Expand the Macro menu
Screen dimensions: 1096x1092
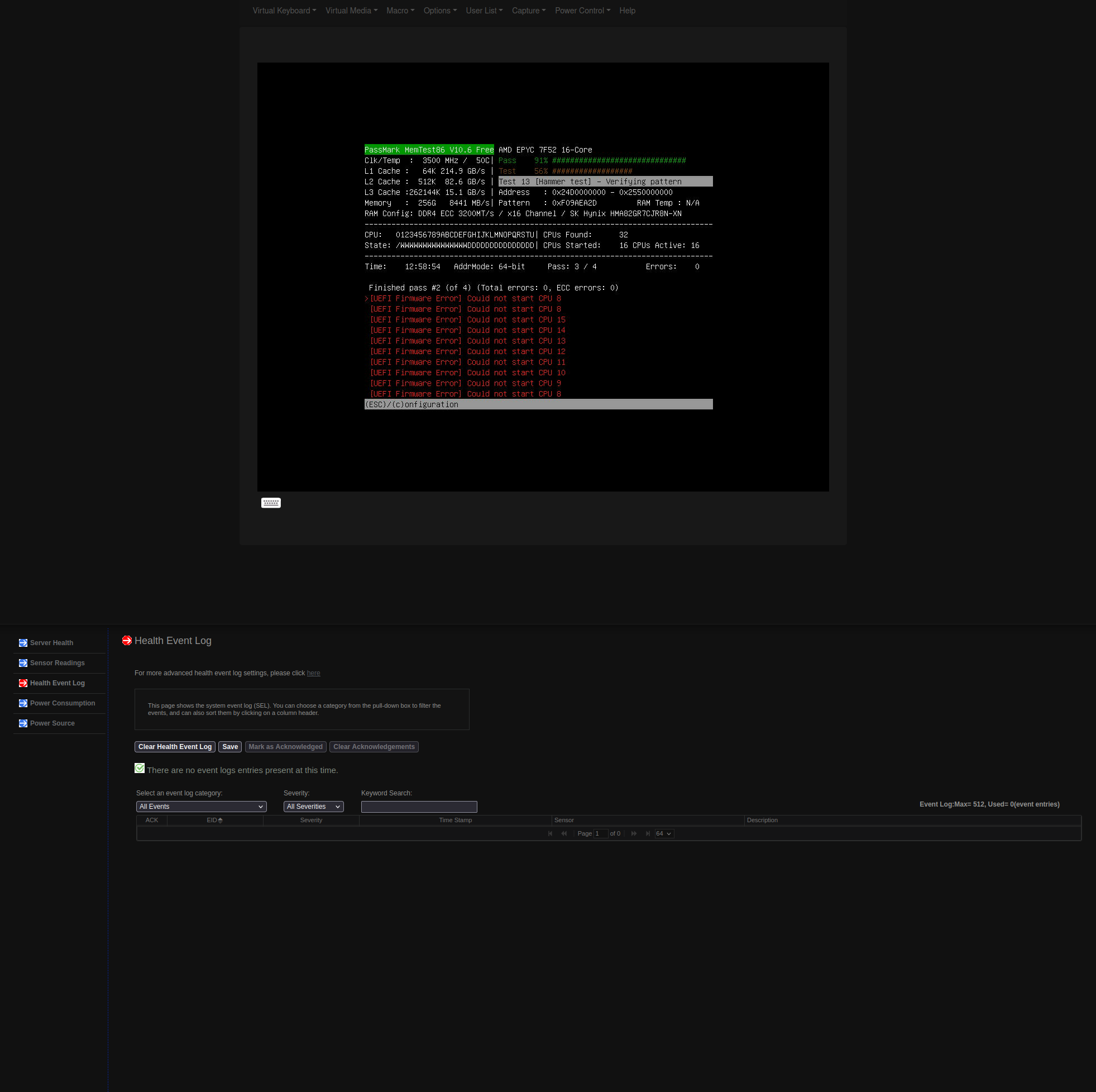click(x=400, y=11)
